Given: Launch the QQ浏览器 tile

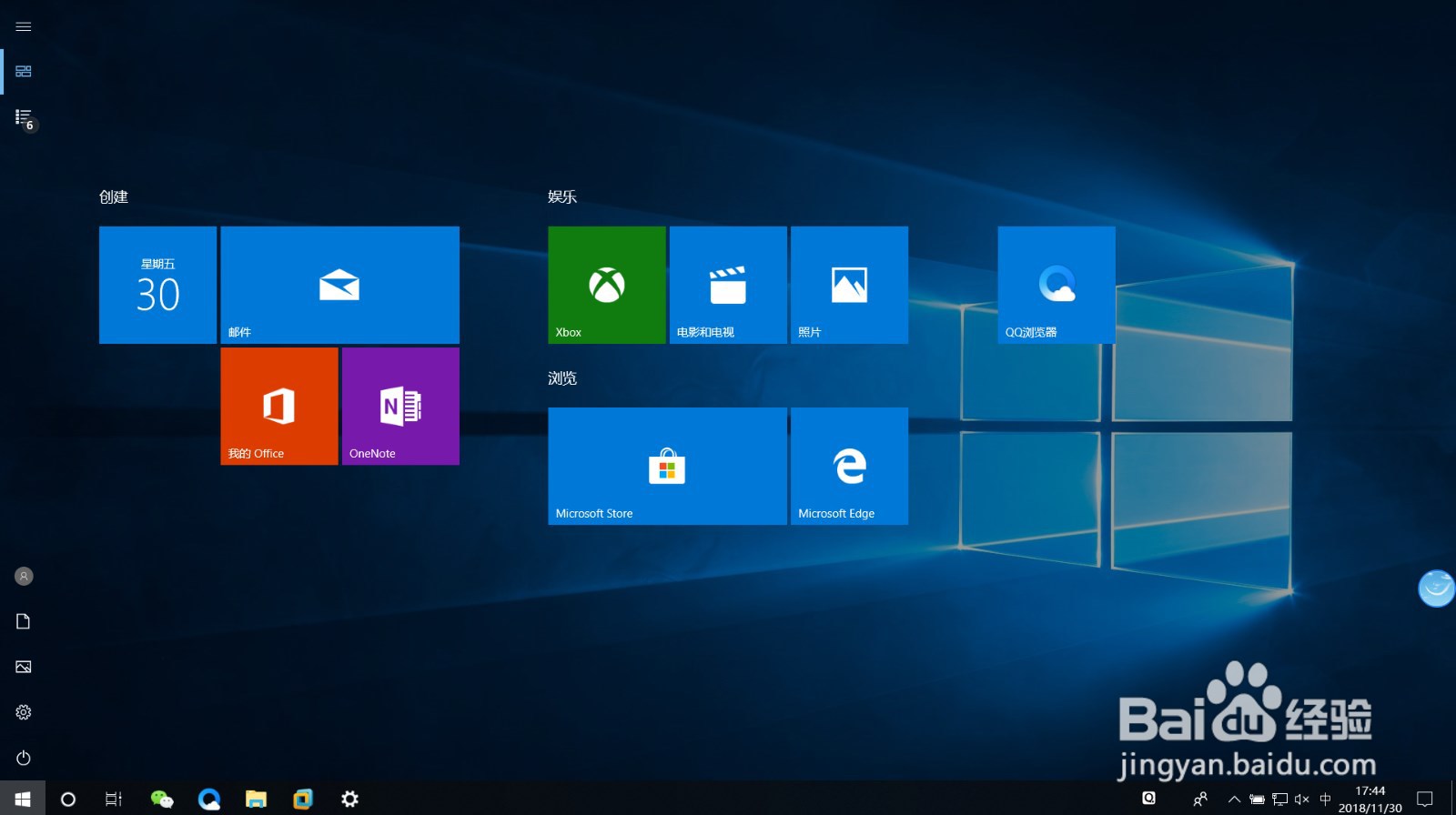Looking at the screenshot, I should tap(1057, 285).
